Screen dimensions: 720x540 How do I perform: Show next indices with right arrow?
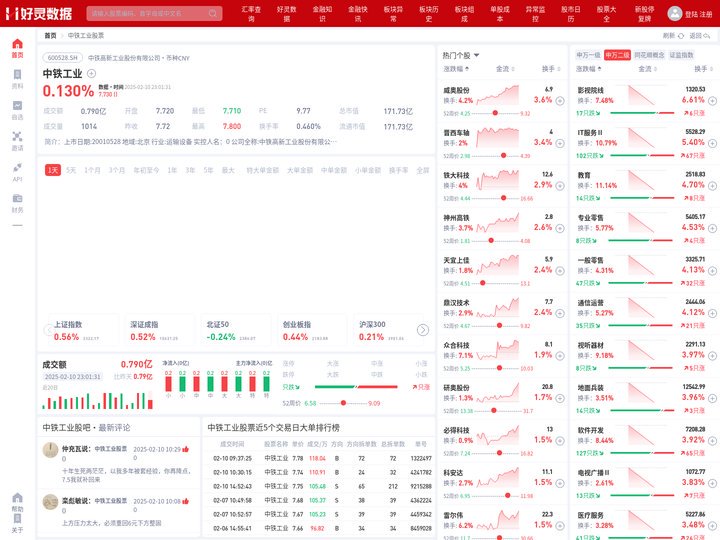point(423,330)
